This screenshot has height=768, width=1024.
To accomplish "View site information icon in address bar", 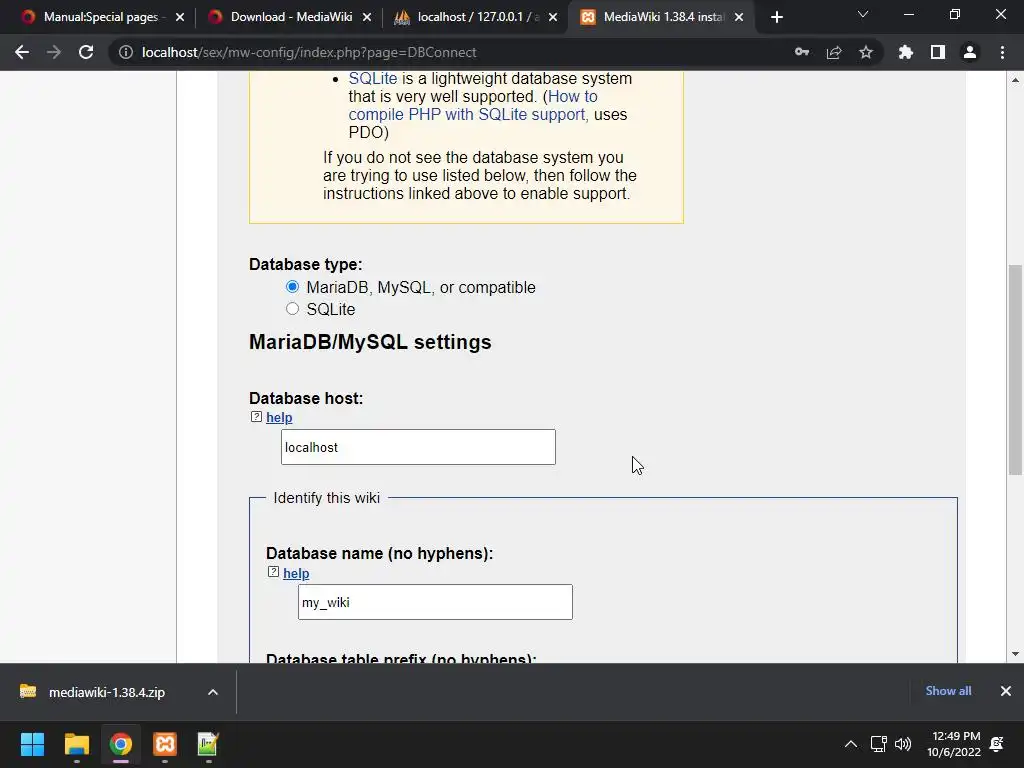I will 125,52.
